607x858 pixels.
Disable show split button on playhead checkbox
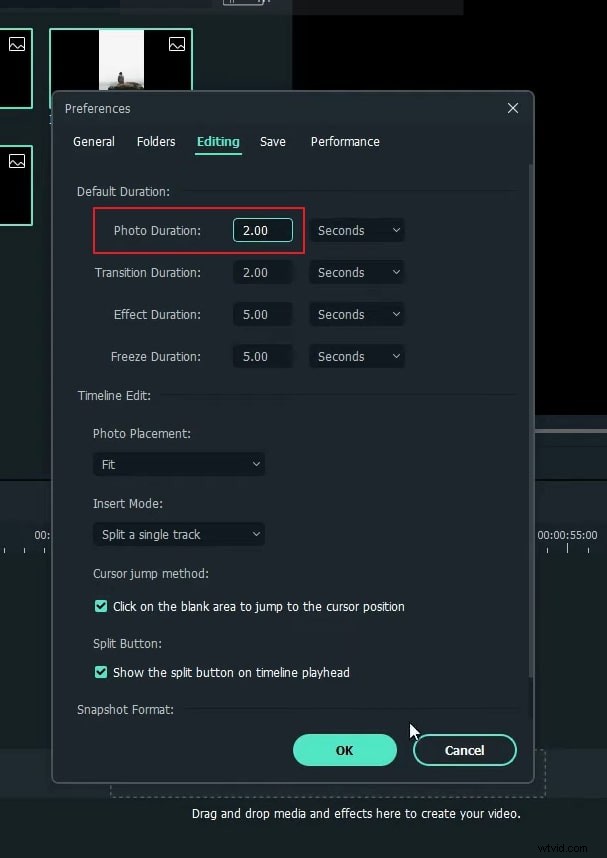(x=101, y=672)
